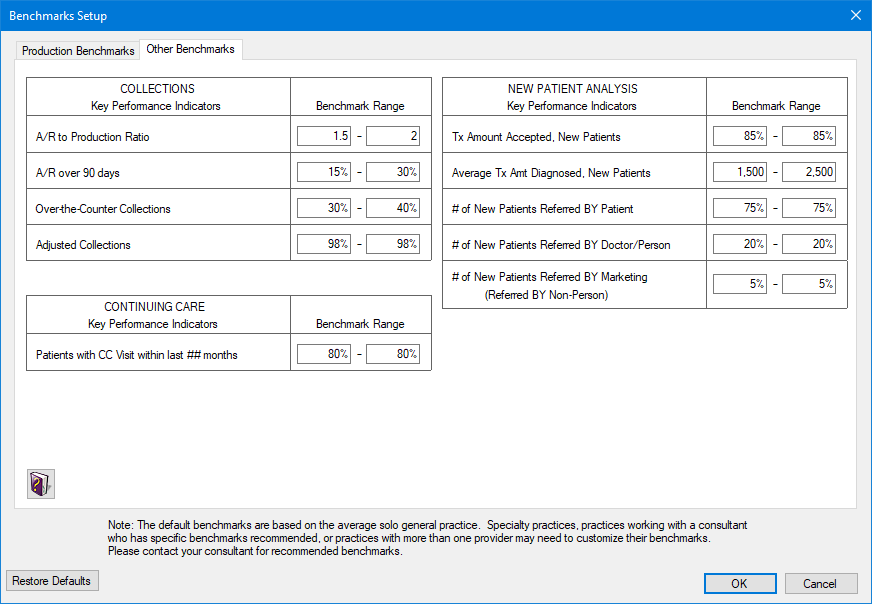Click Average Tx Amt Diagnosed maximum field

coord(809,173)
